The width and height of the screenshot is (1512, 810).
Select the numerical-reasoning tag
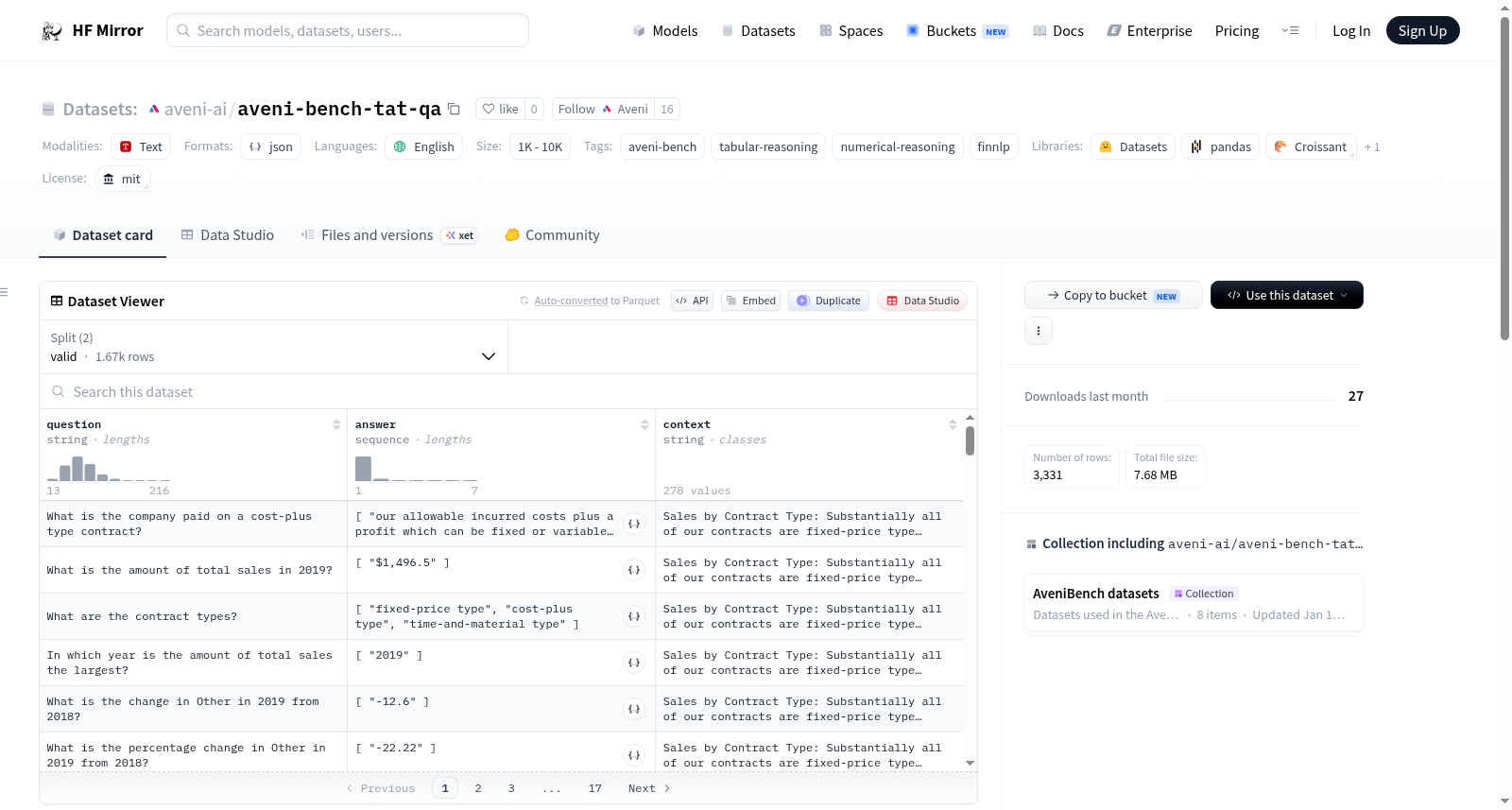[x=898, y=147]
